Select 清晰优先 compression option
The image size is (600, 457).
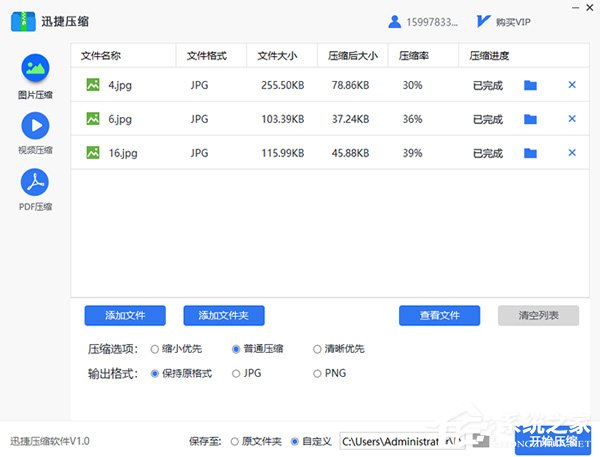click(317, 349)
